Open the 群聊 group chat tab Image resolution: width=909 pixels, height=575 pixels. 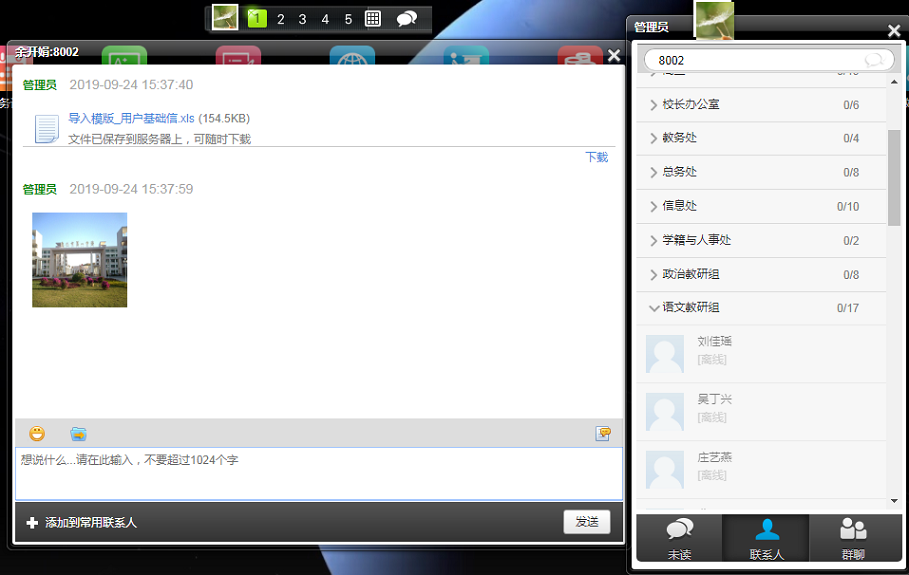(853, 538)
